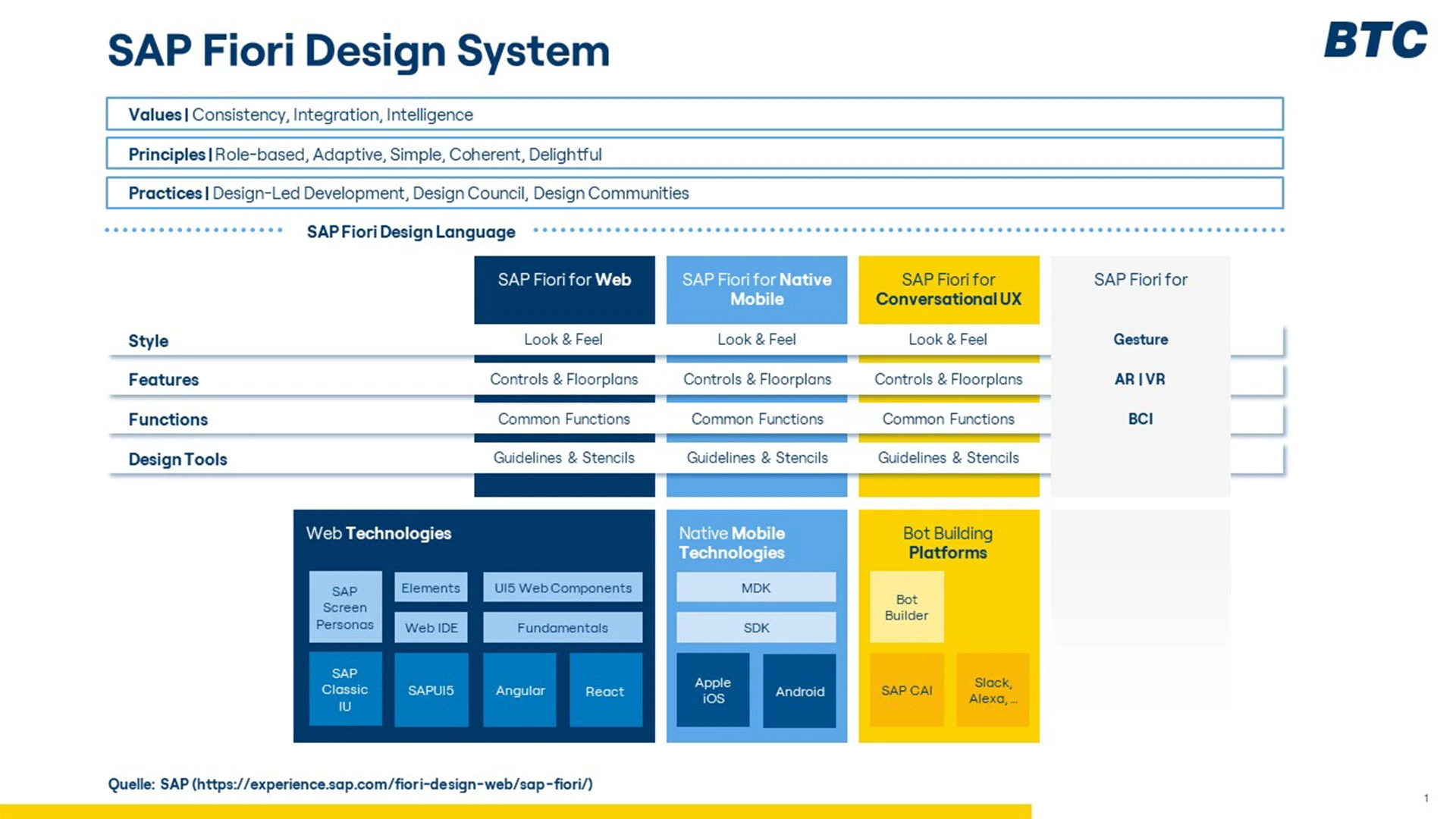Click the SAP Fiori Design Language heading

tap(411, 231)
